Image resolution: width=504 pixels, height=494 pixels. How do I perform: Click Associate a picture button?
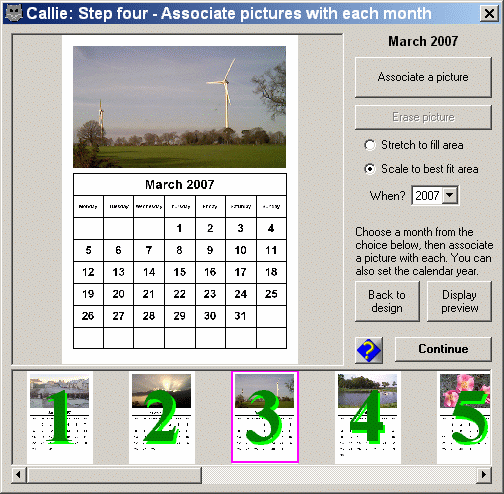[x=423, y=77]
